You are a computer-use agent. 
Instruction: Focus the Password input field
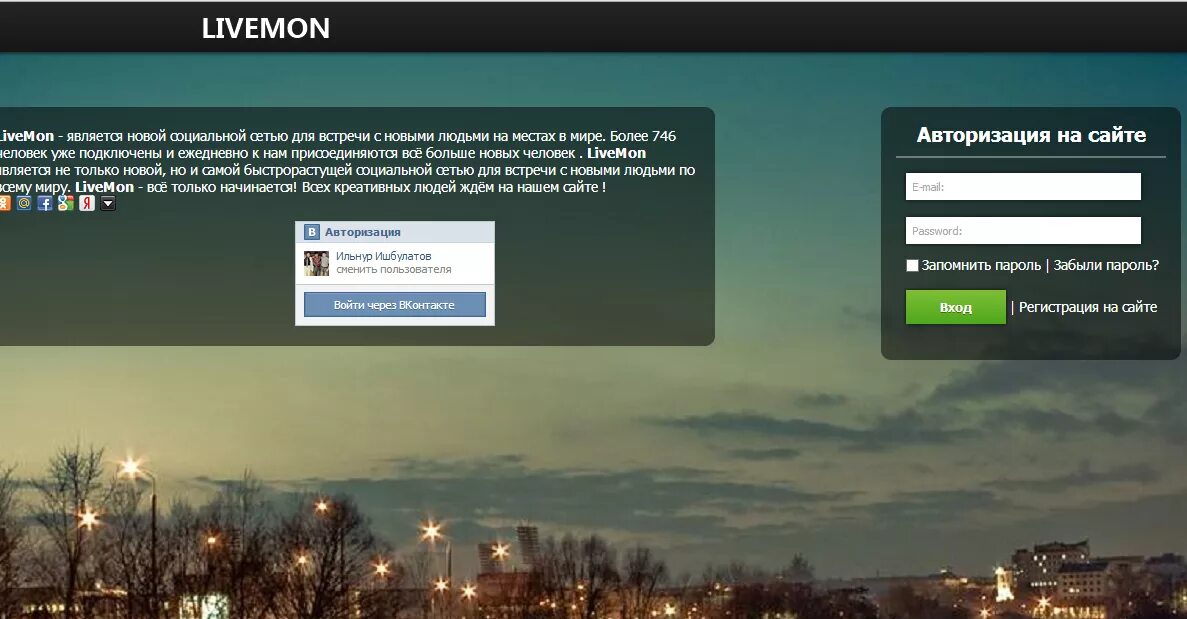1023,231
